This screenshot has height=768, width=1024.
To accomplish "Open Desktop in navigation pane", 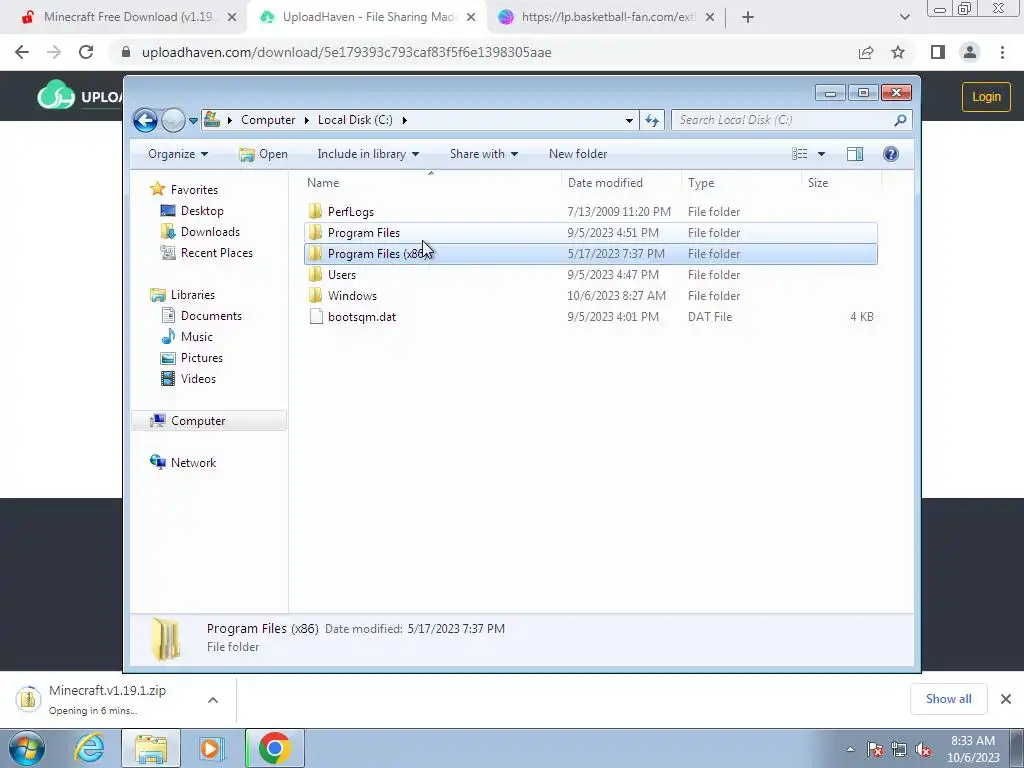I will (x=202, y=211).
